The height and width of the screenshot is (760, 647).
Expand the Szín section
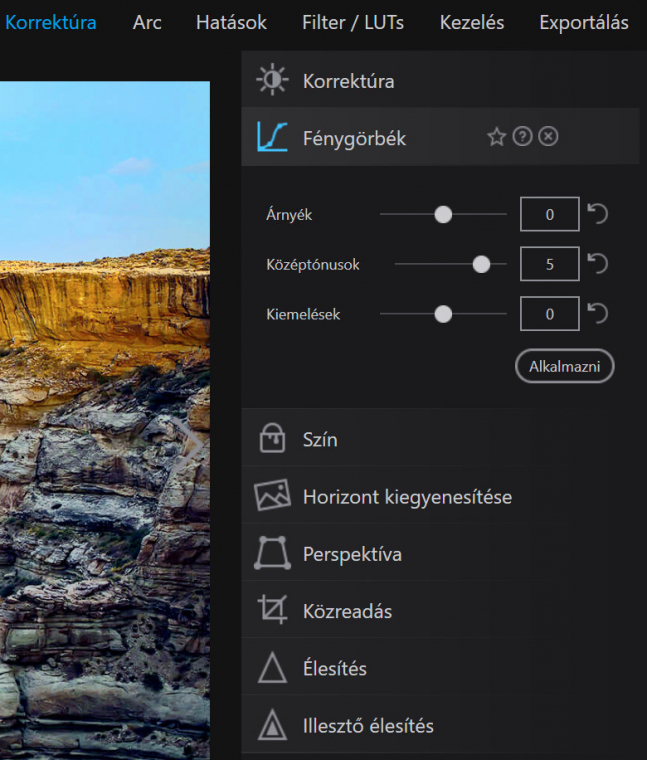443,439
